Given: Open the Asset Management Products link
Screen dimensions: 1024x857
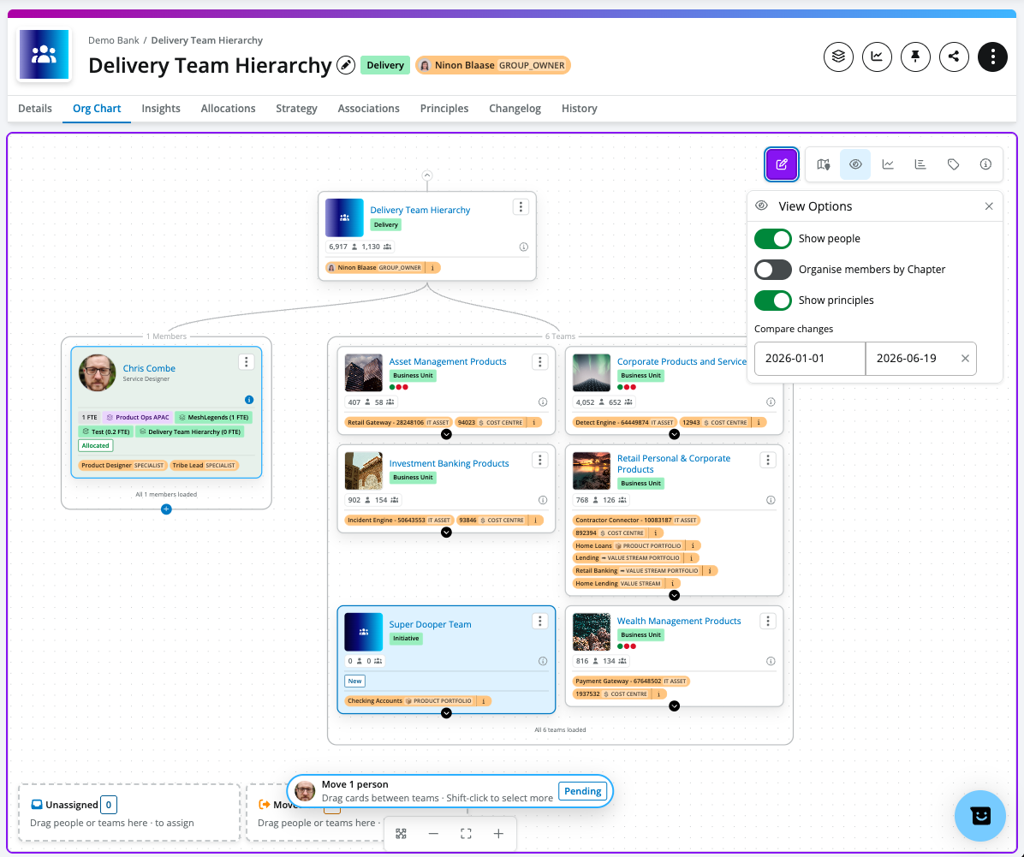Looking at the screenshot, I should tap(447, 361).
